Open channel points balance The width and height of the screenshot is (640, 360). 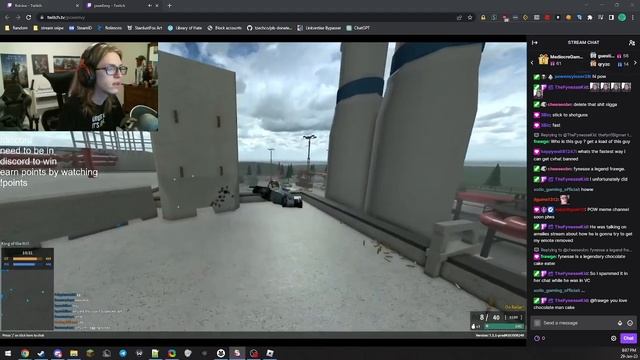(540, 338)
